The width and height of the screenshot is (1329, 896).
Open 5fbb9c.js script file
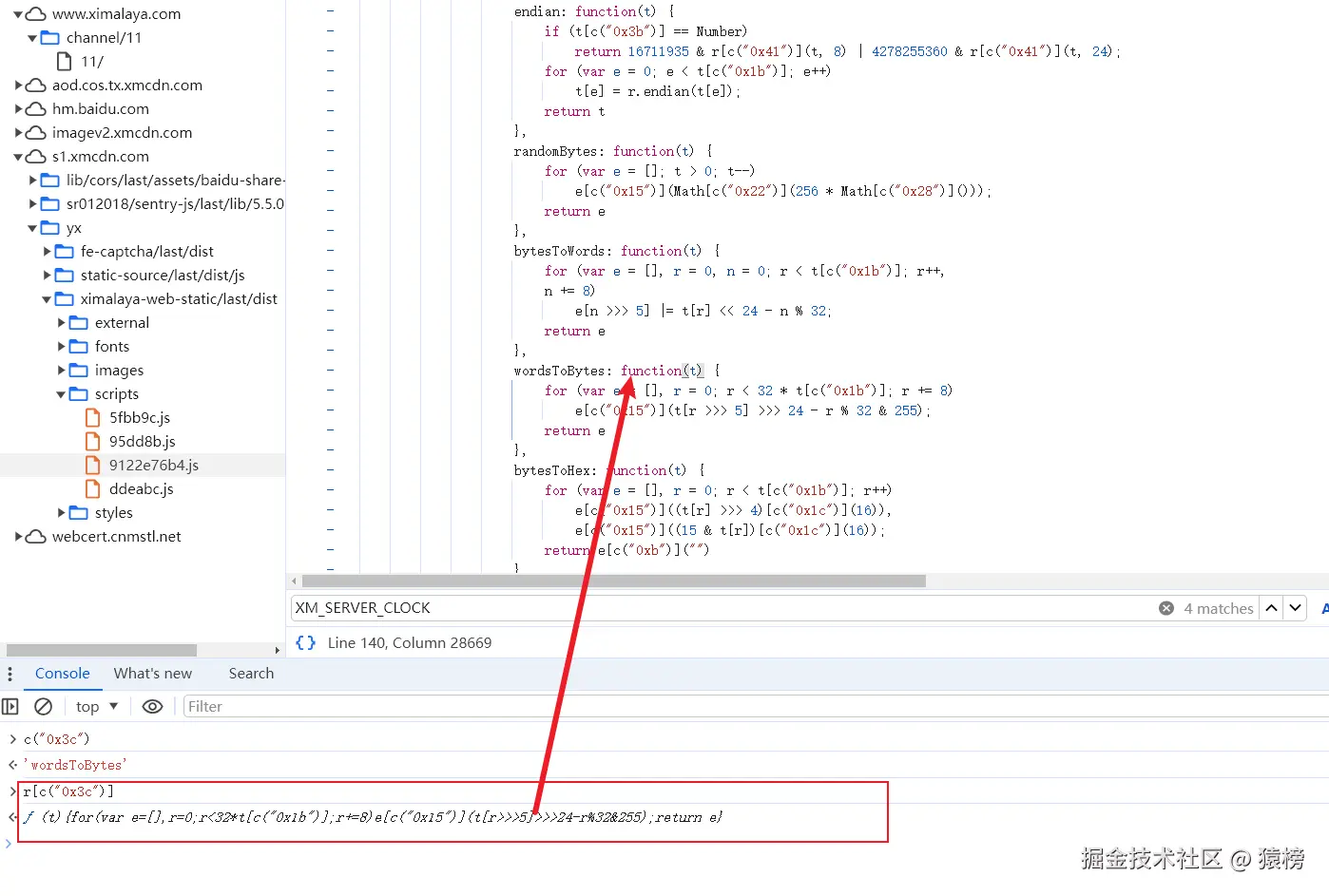click(139, 418)
